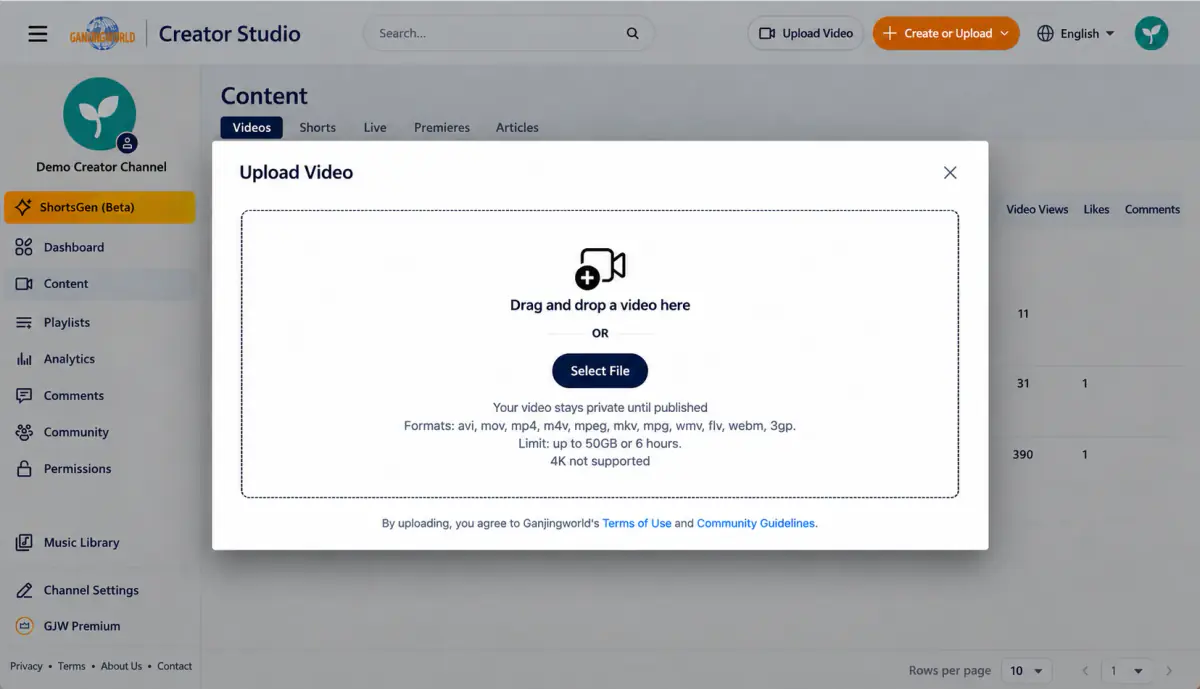The height and width of the screenshot is (689, 1200).
Task: Click the Community people icon
Action: coord(24,433)
